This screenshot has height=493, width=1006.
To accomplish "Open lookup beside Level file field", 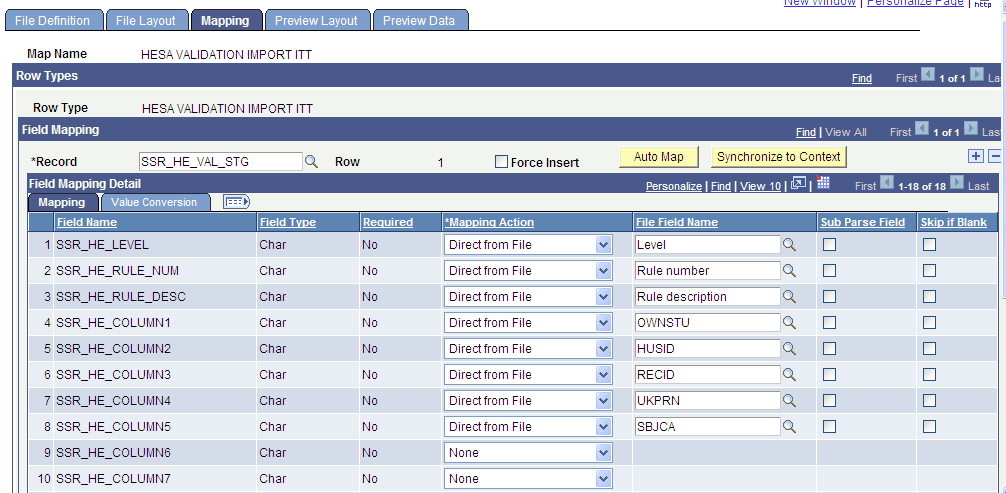I will 789,245.
